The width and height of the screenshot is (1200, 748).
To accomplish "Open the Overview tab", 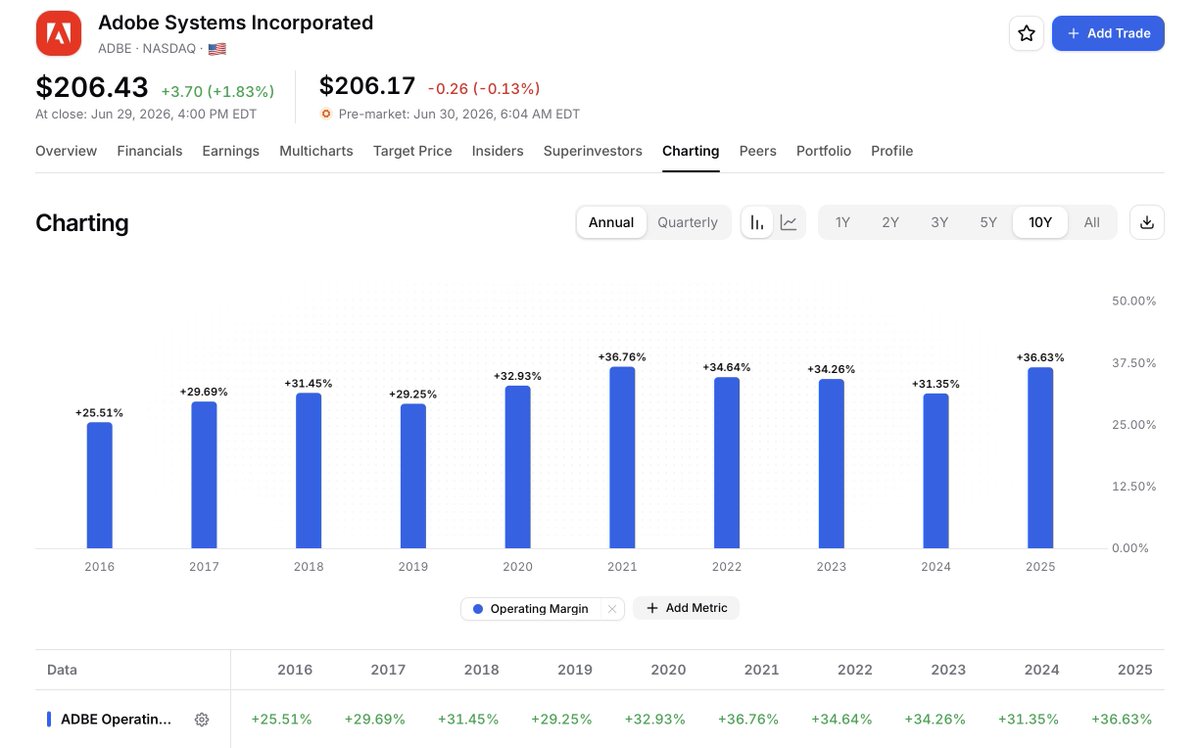I will click(x=66, y=151).
